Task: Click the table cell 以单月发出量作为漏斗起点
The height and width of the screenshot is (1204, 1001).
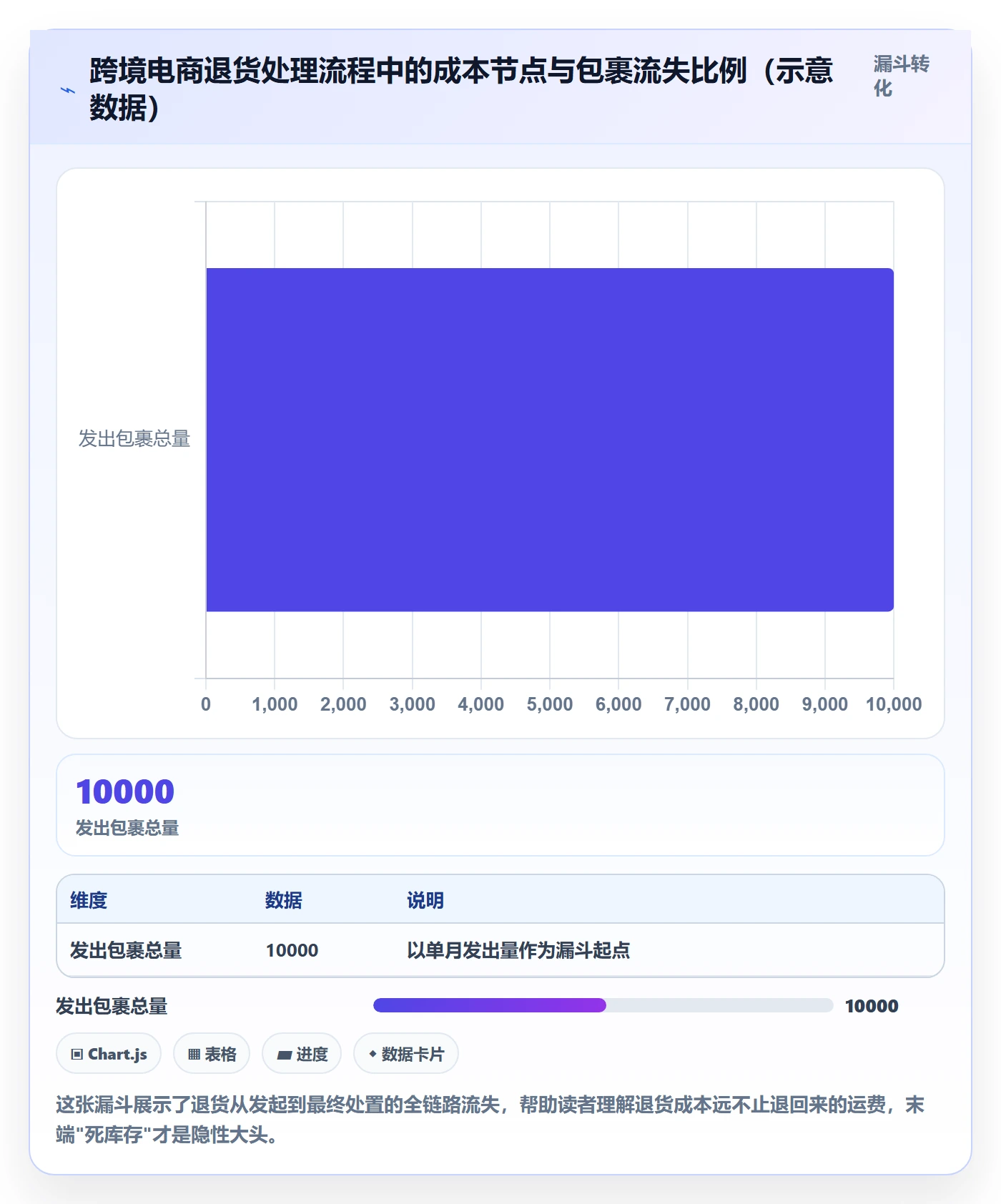Action: coord(518,950)
